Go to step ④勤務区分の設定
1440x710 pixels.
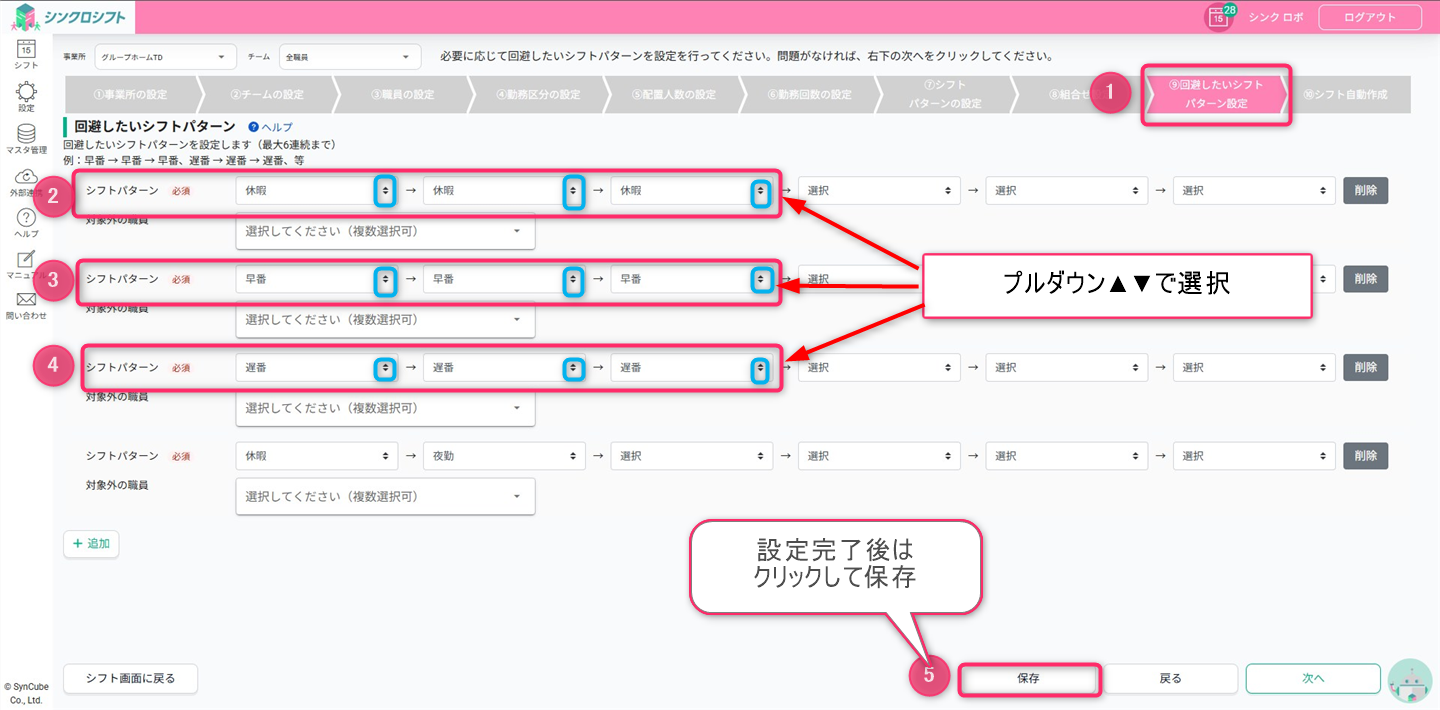[x=538, y=95]
